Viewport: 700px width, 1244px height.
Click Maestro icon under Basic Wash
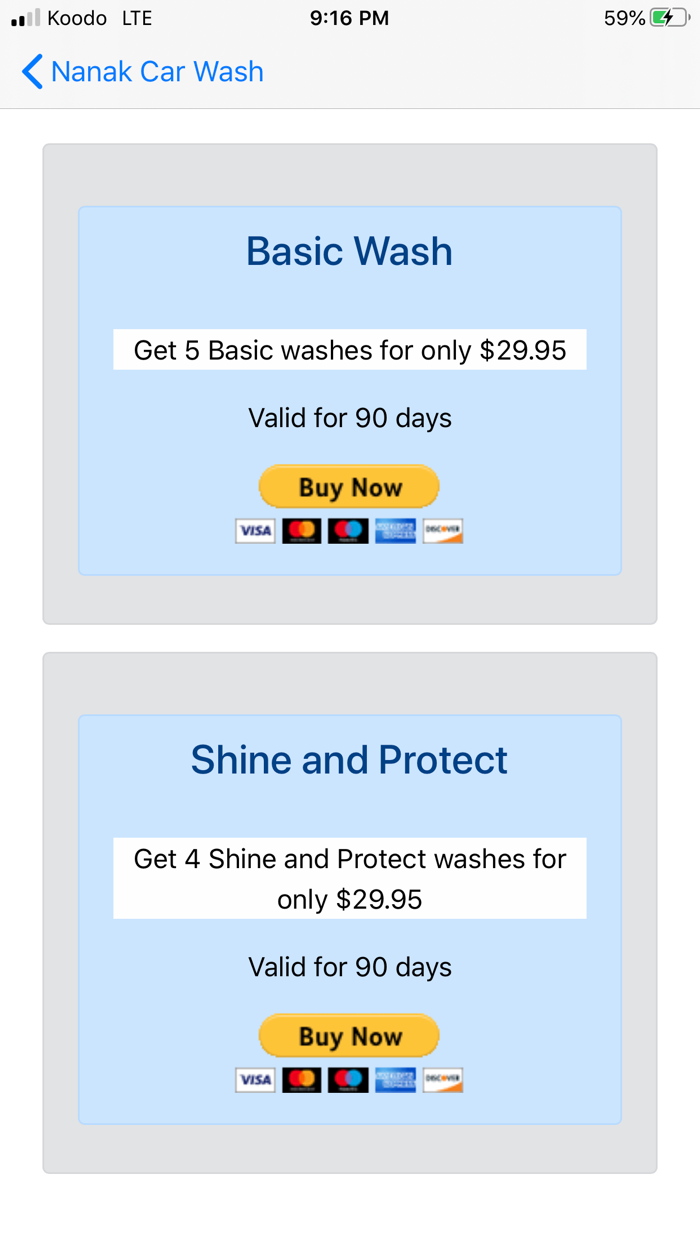[x=348, y=531]
